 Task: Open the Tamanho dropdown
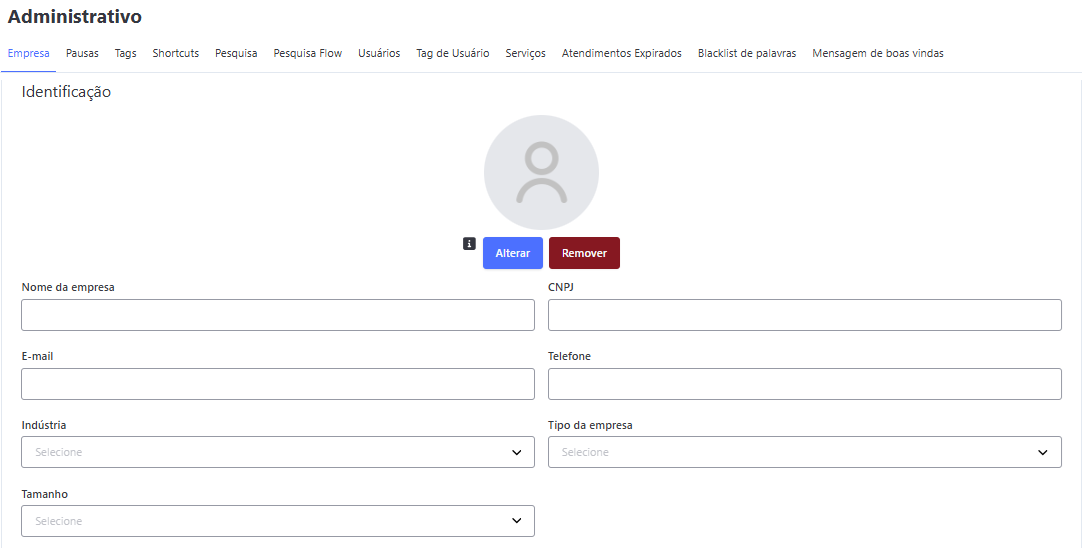point(278,520)
